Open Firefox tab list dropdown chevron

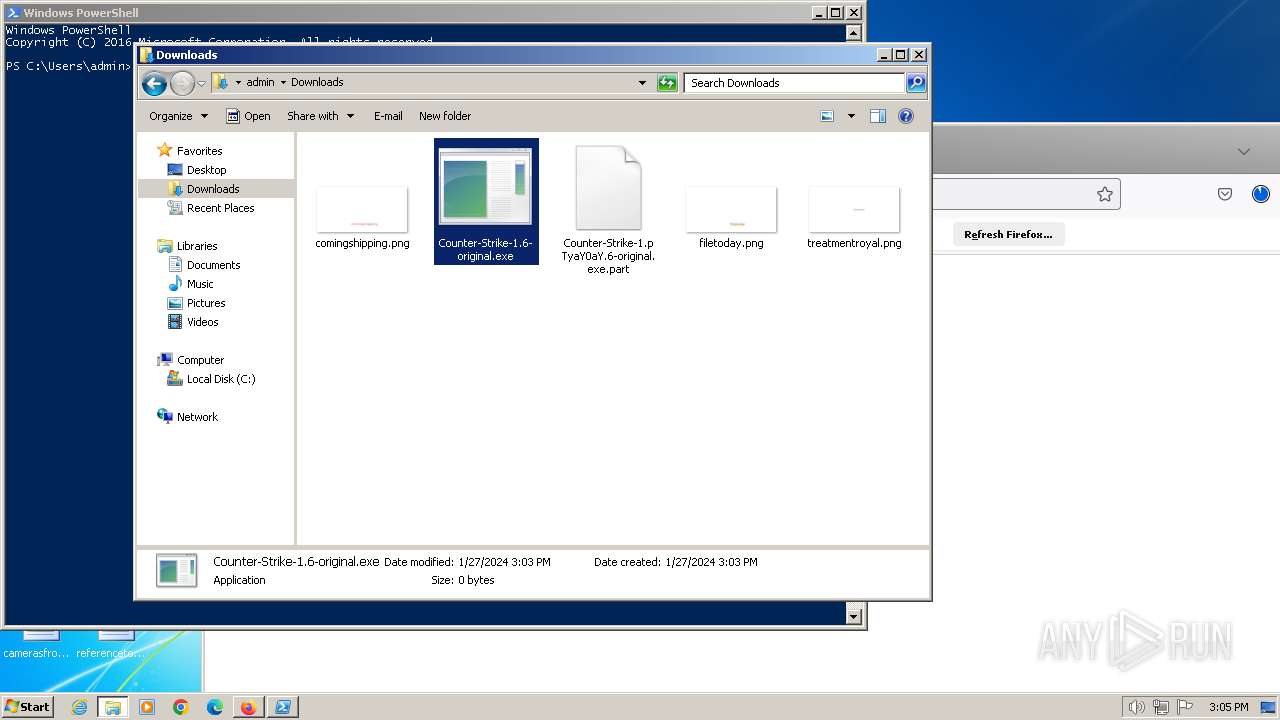1244,152
